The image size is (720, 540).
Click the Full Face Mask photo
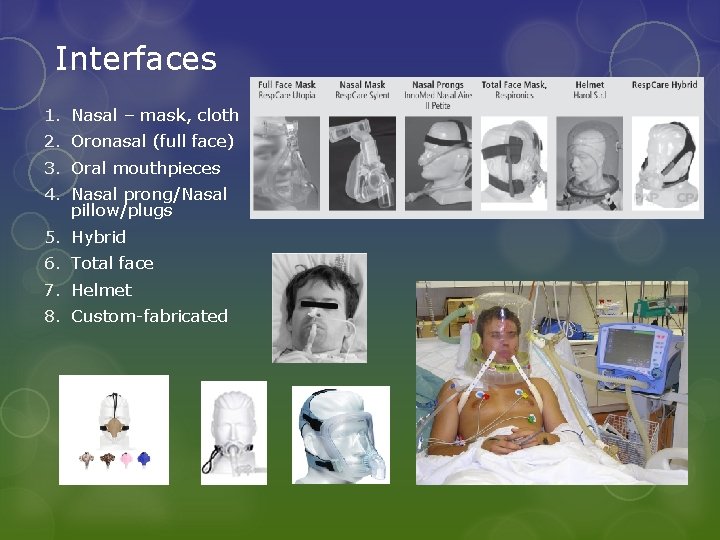pyautogui.click(x=287, y=163)
